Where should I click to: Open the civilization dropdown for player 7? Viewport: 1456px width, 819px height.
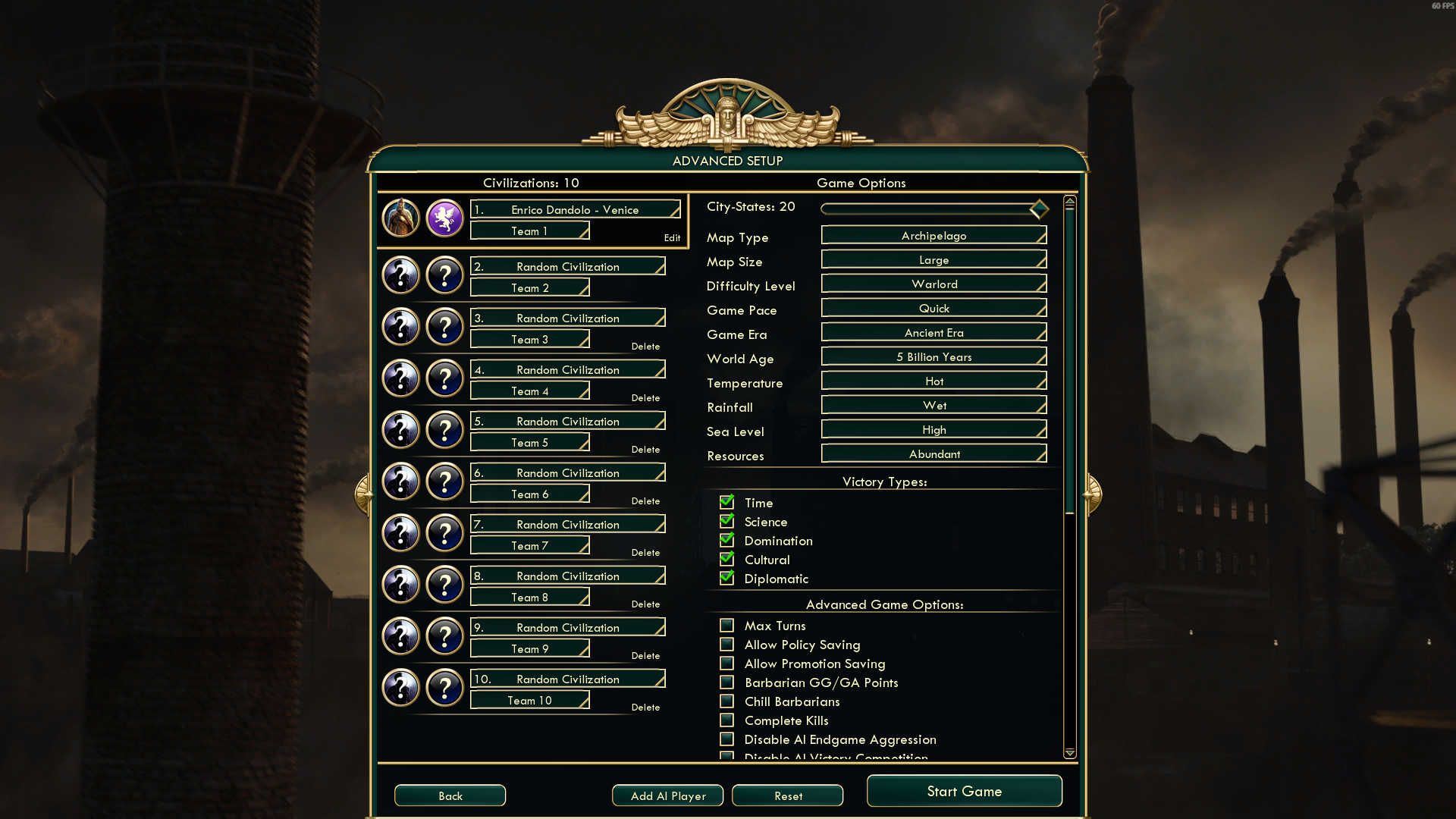coord(567,525)
